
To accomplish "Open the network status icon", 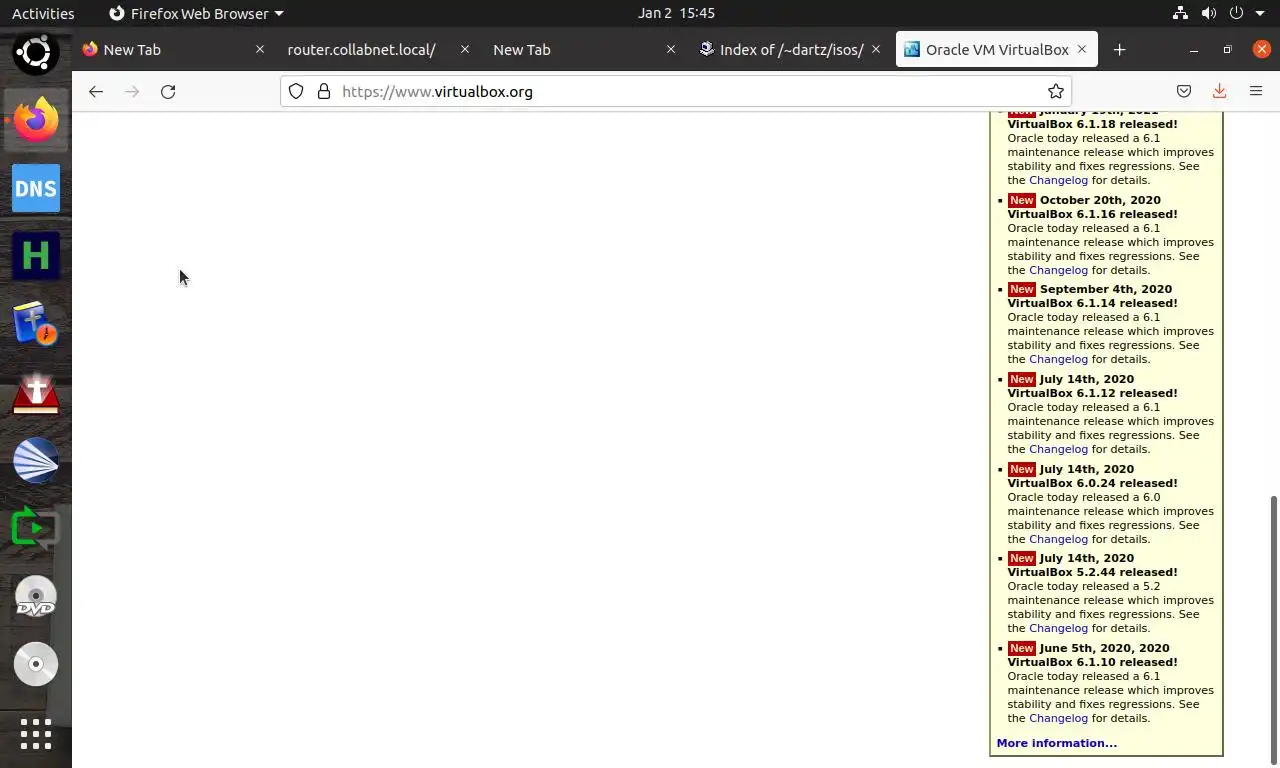I will click(x=1180, y=13).
